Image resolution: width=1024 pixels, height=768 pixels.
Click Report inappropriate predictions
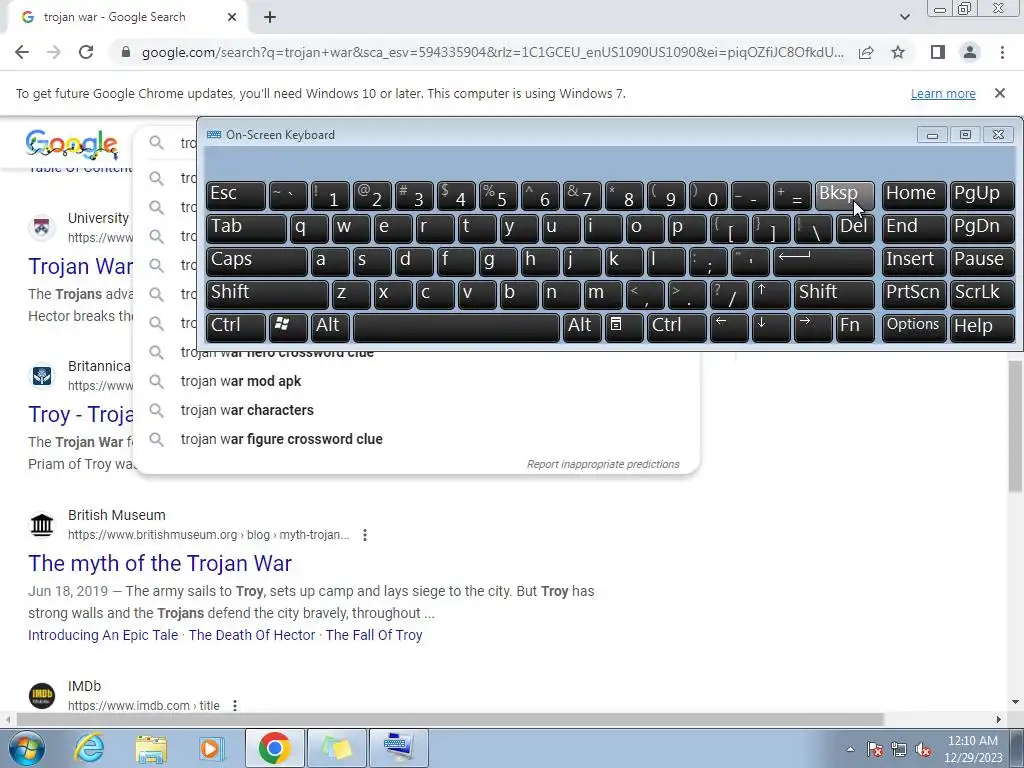point(603,464)
